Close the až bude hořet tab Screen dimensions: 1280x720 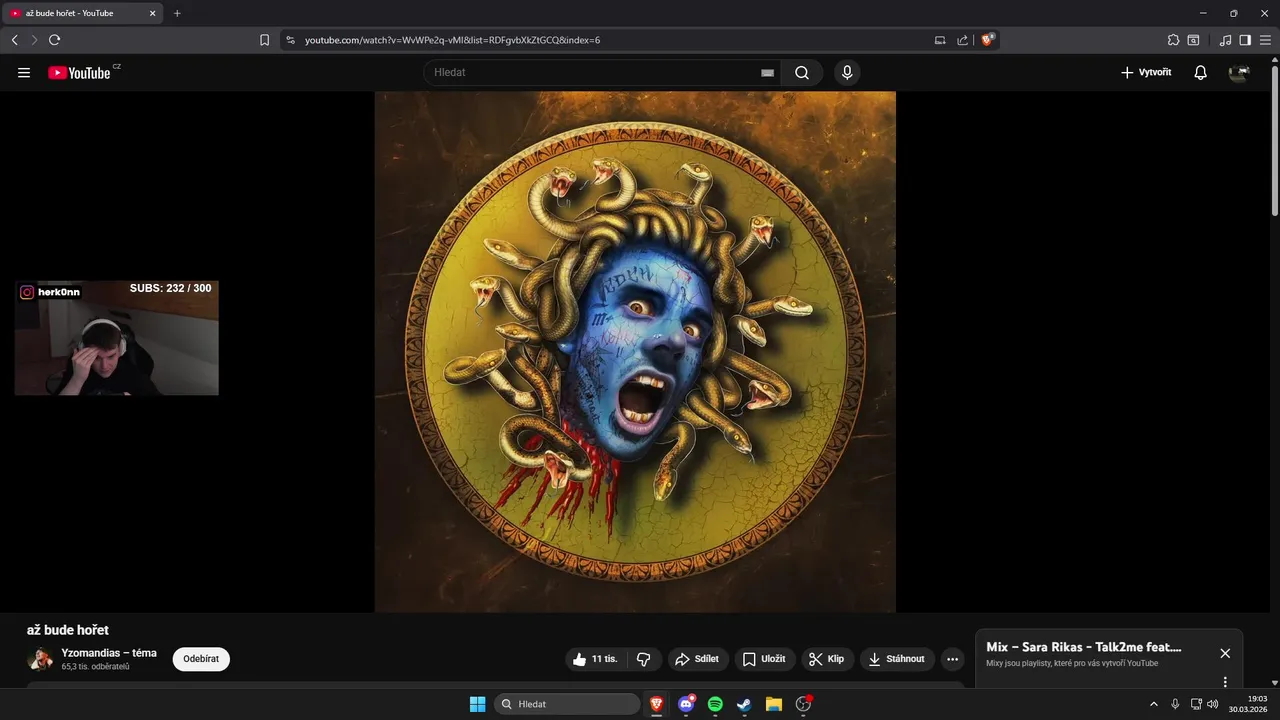(x=153, y=13)
